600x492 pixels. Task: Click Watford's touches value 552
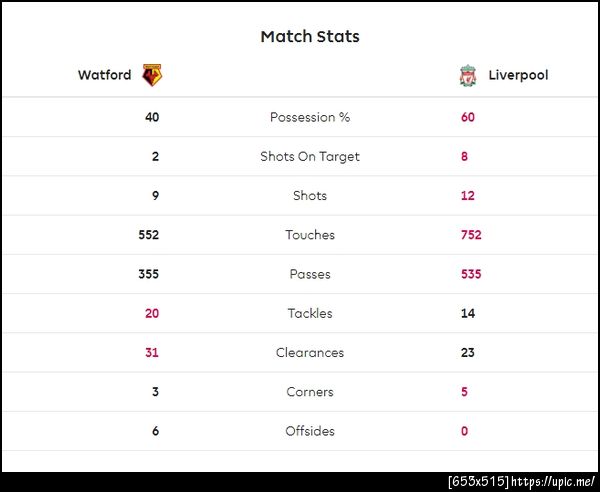tap(148, 235)
